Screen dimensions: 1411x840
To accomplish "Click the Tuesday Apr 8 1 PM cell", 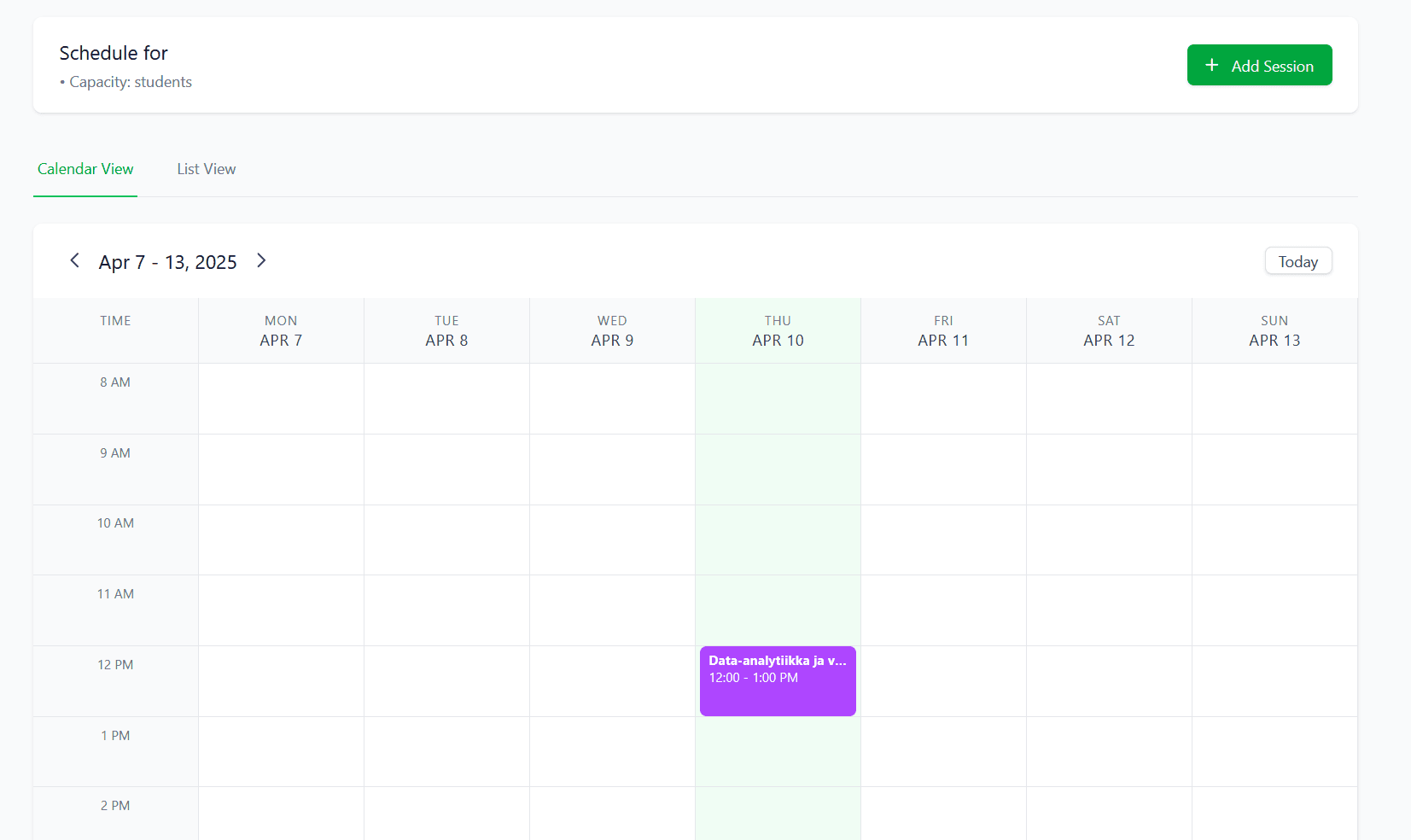I will click(x=446, y=751).
